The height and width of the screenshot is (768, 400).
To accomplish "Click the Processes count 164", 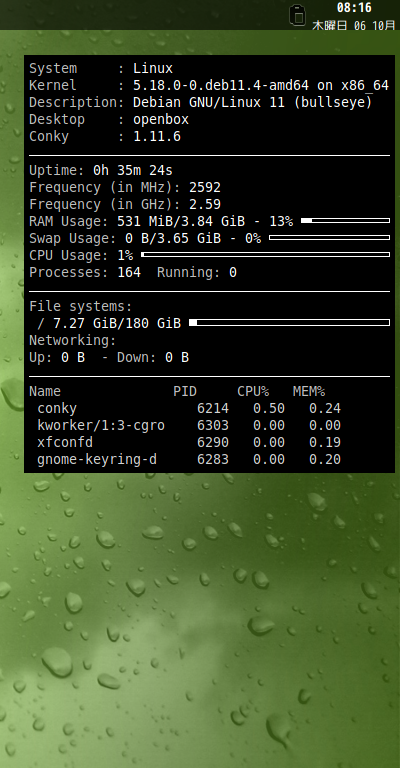I will pyautogui.click(x=129, y=272).
